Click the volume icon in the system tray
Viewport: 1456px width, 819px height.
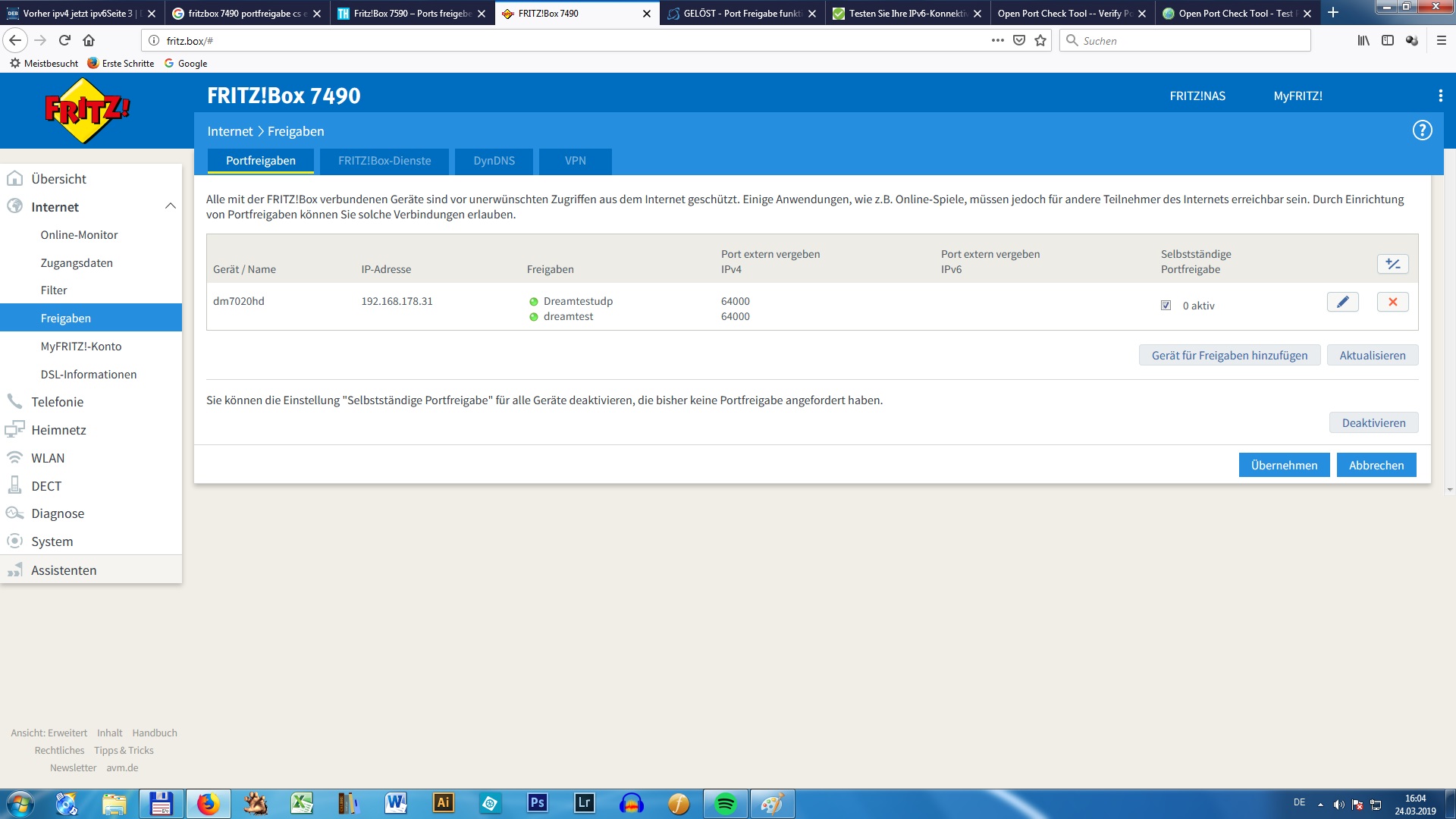[x=1338, y=805]
